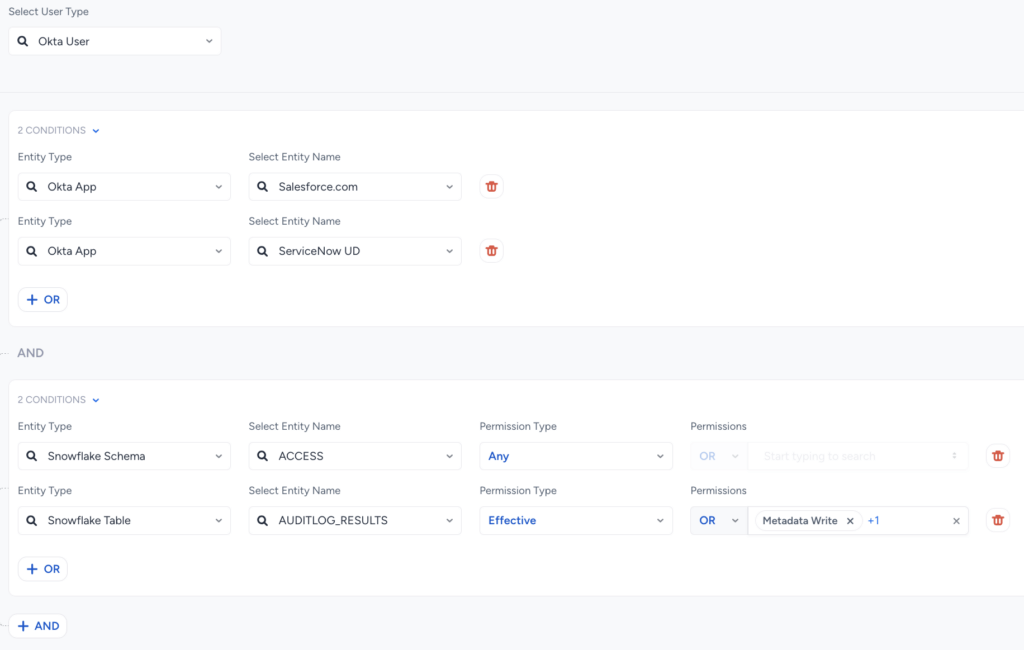Show the +1 hidden permission
Viewport: 1024px width, 650px height.
[873, 521]
